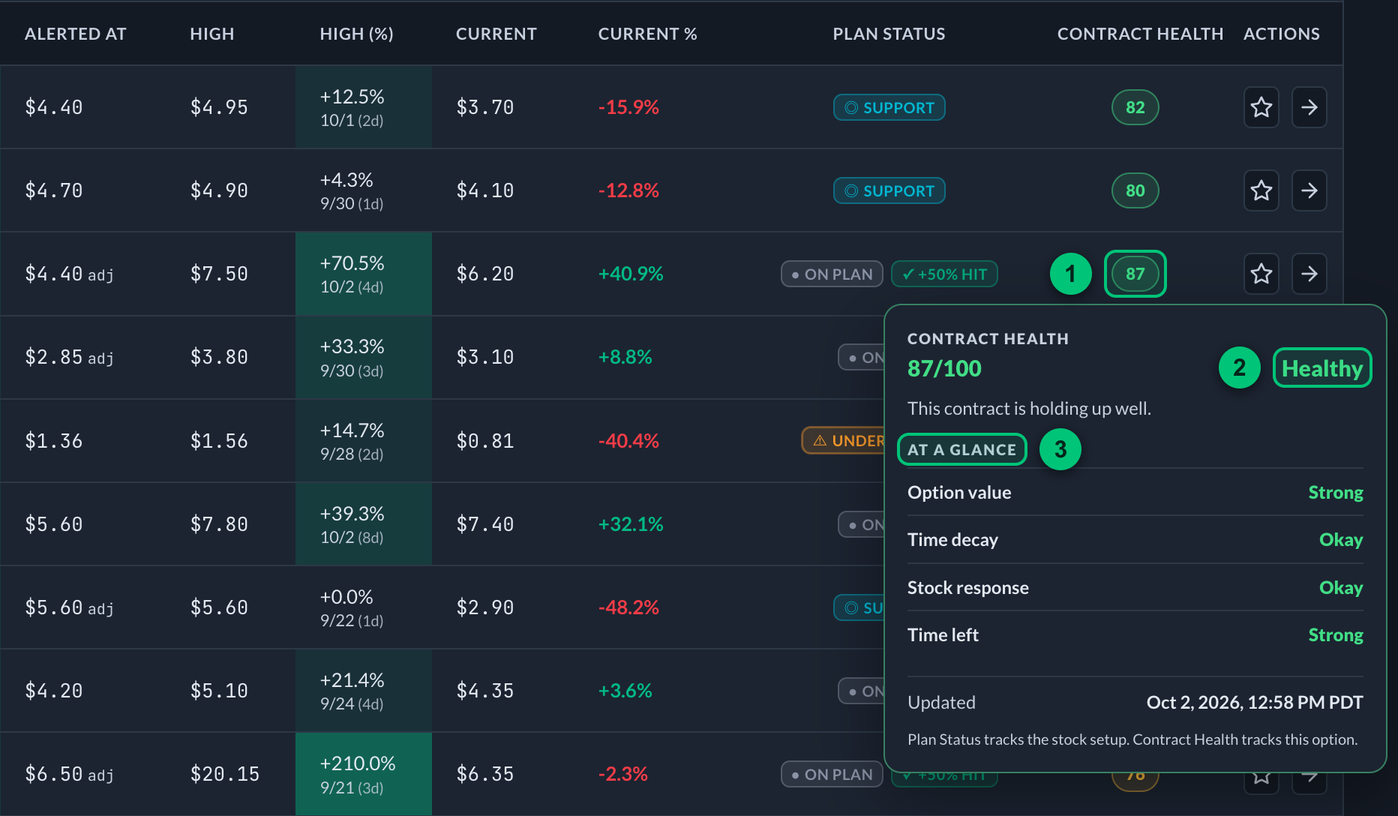The width and height of the screenshot is (1398, 816).
Task: Click the +50% HIT badge in the $6.20 row
Action: 944,274
